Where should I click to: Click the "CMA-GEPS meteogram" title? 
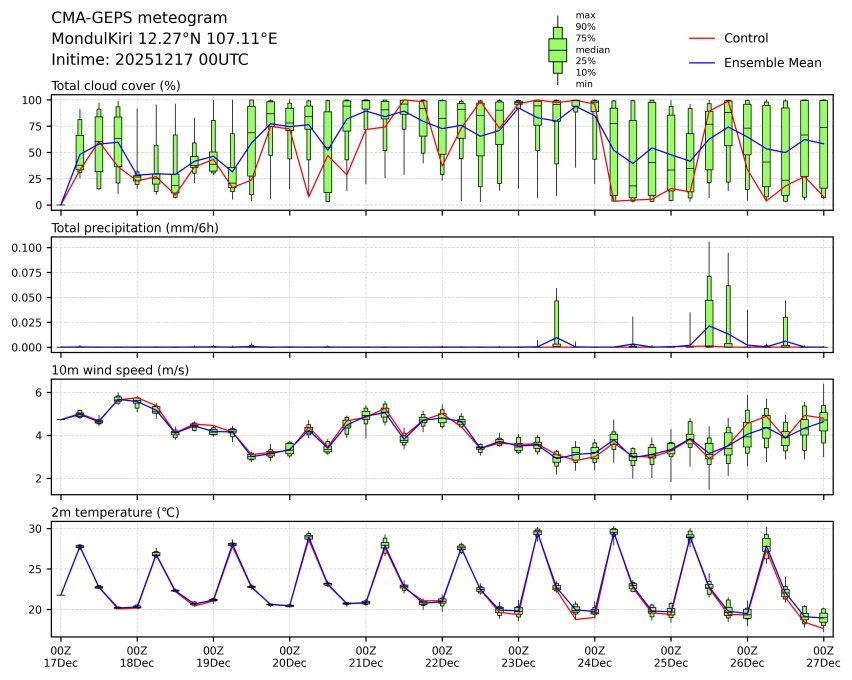tap(139, 19)
